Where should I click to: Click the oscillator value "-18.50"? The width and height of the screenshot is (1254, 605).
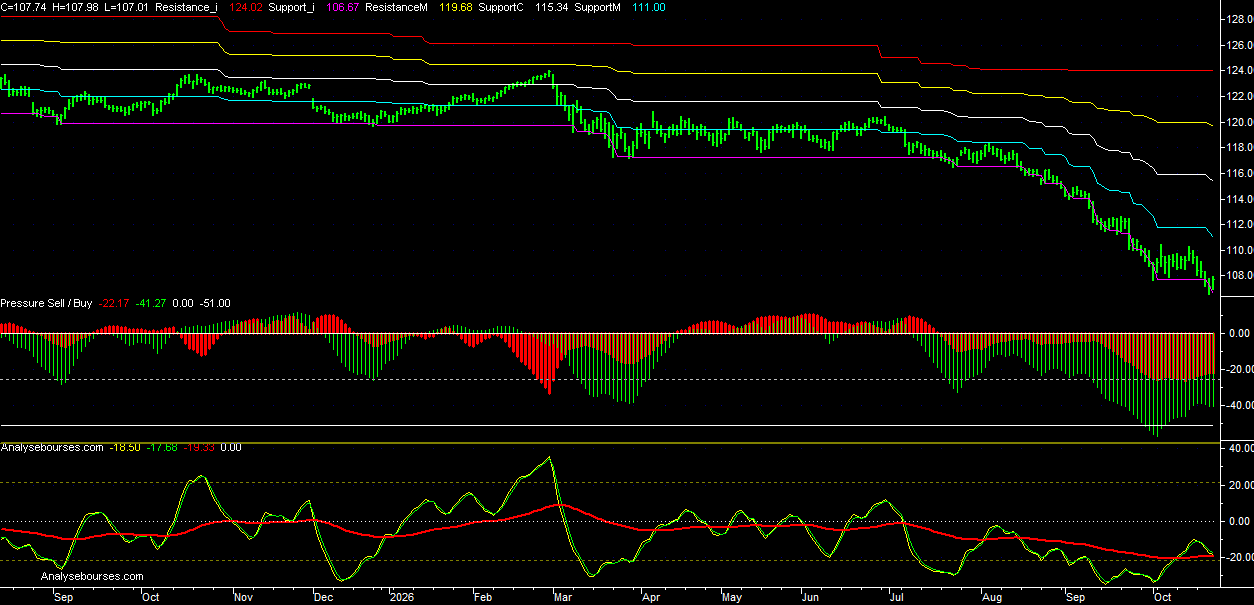point(125,447)
